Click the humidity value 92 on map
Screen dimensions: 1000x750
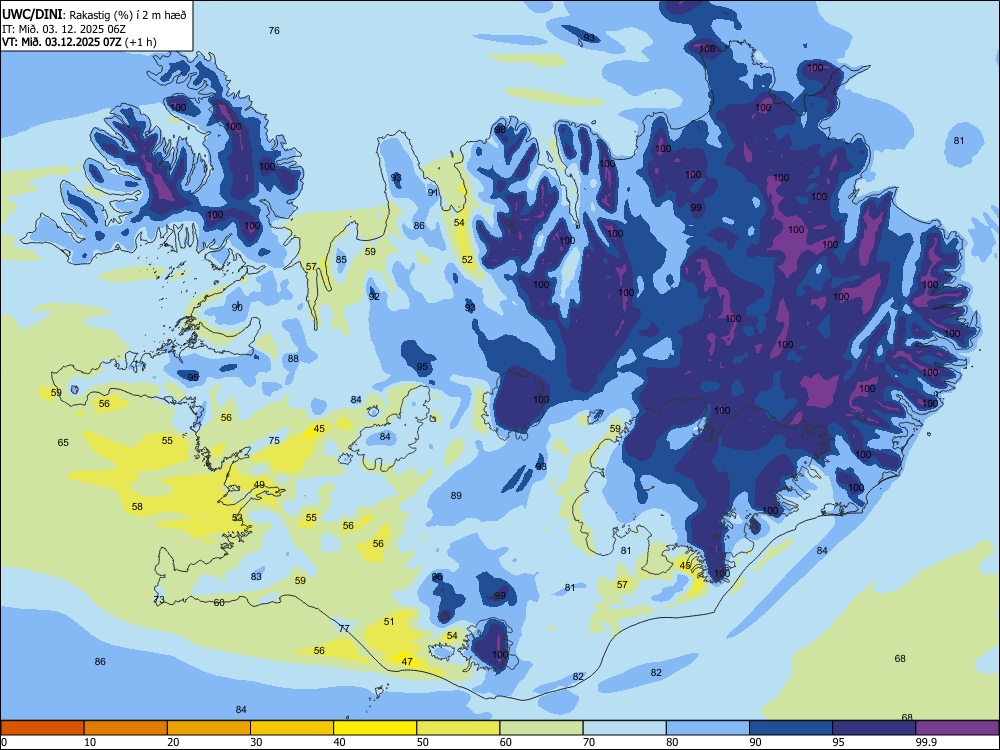click(374, 297)
